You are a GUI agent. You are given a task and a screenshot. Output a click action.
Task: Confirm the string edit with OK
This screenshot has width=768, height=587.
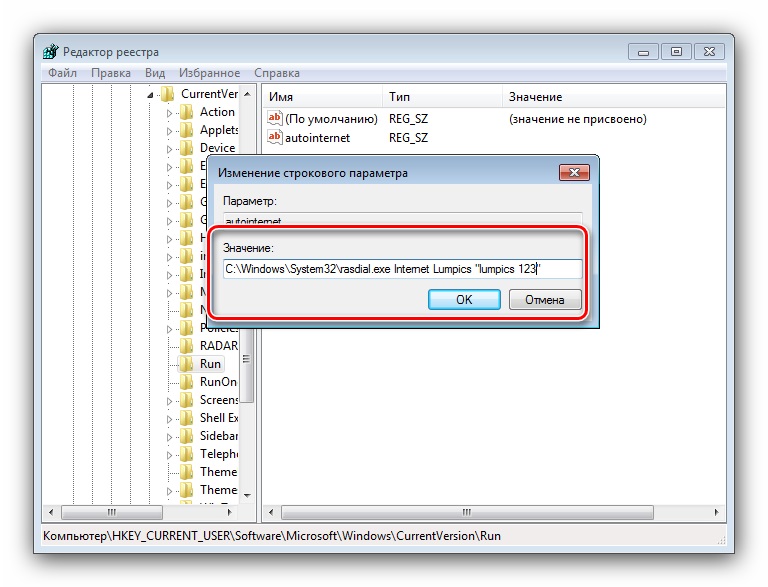pos(464,299)
